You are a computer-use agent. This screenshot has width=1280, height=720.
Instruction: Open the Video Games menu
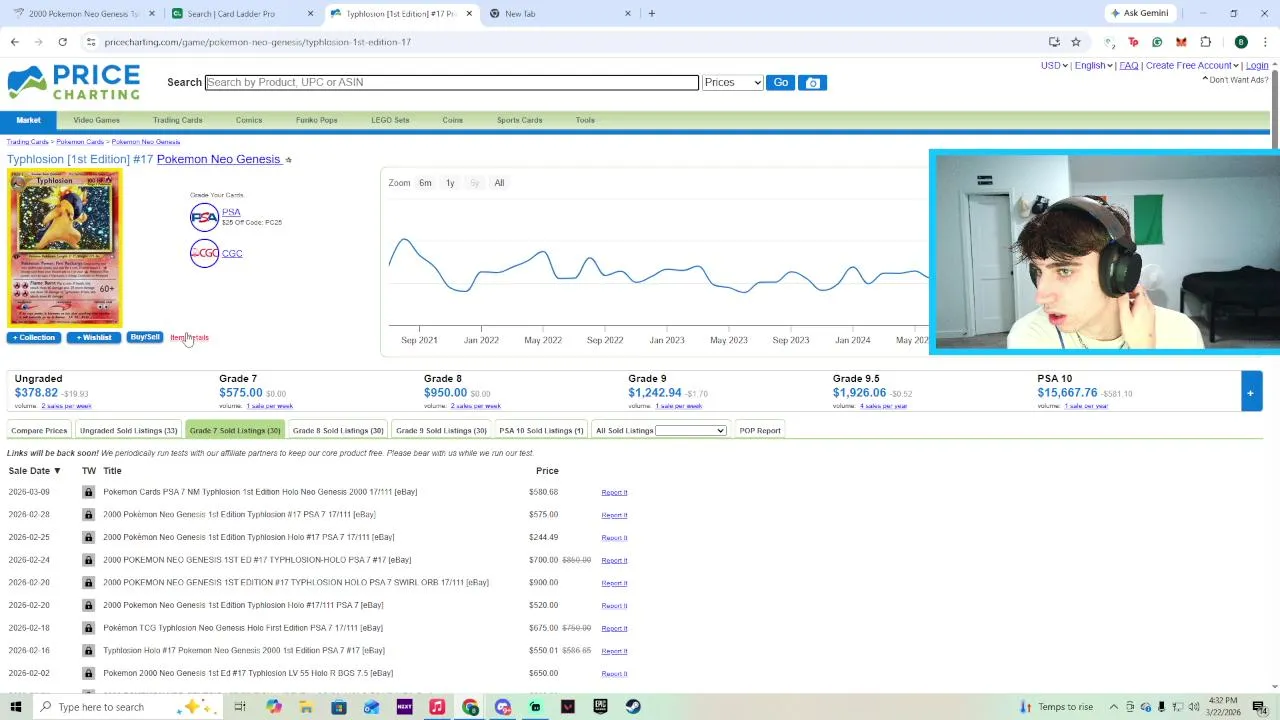click(96, 120)
